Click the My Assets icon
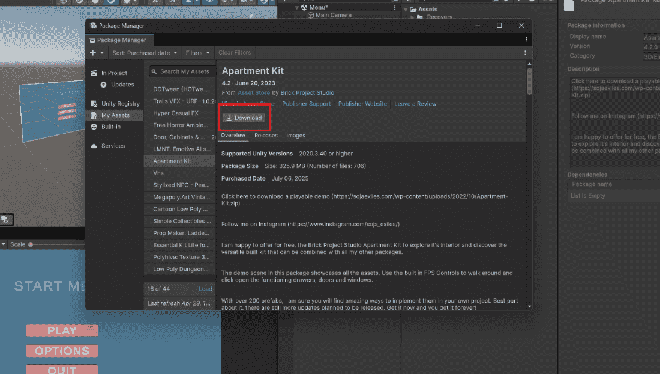This screenshot has height=374, width=660. tap(94, 115)
